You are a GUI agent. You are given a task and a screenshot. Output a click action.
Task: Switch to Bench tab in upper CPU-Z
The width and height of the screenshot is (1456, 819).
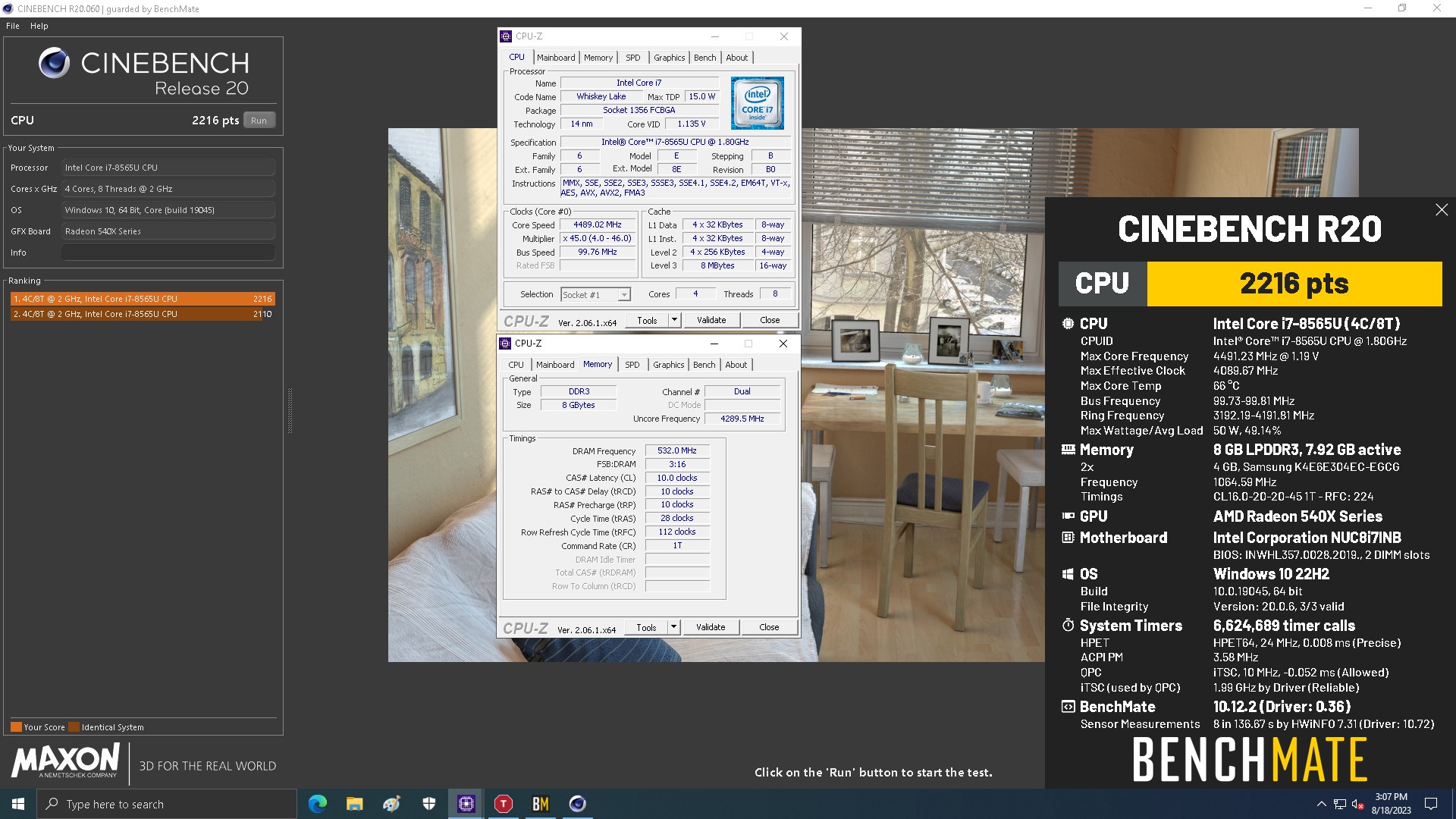(704, 58)
